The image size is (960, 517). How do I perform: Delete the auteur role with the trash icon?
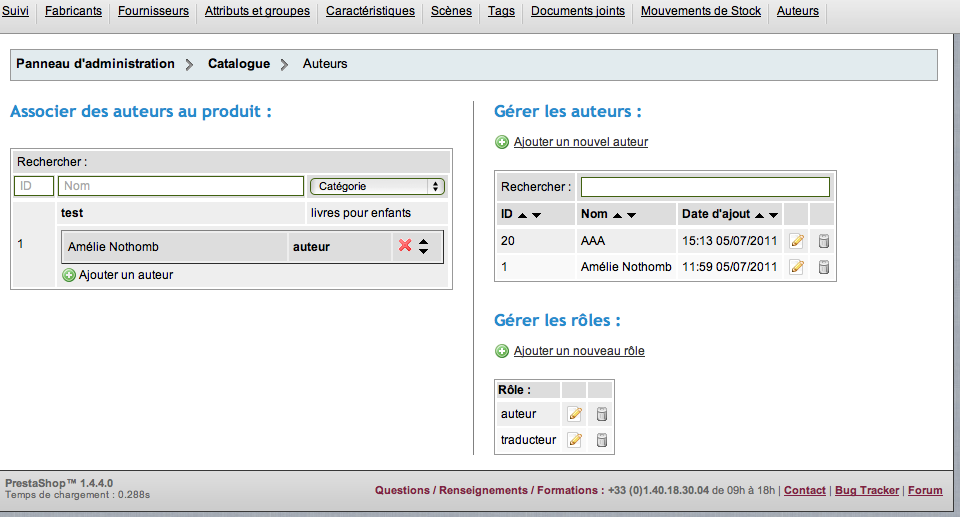(602, 414)
